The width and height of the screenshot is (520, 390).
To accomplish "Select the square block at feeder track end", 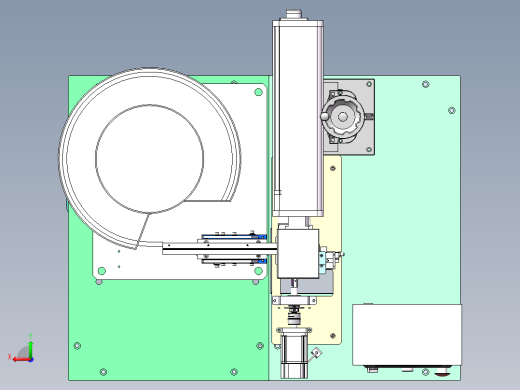I will (298, 253).
